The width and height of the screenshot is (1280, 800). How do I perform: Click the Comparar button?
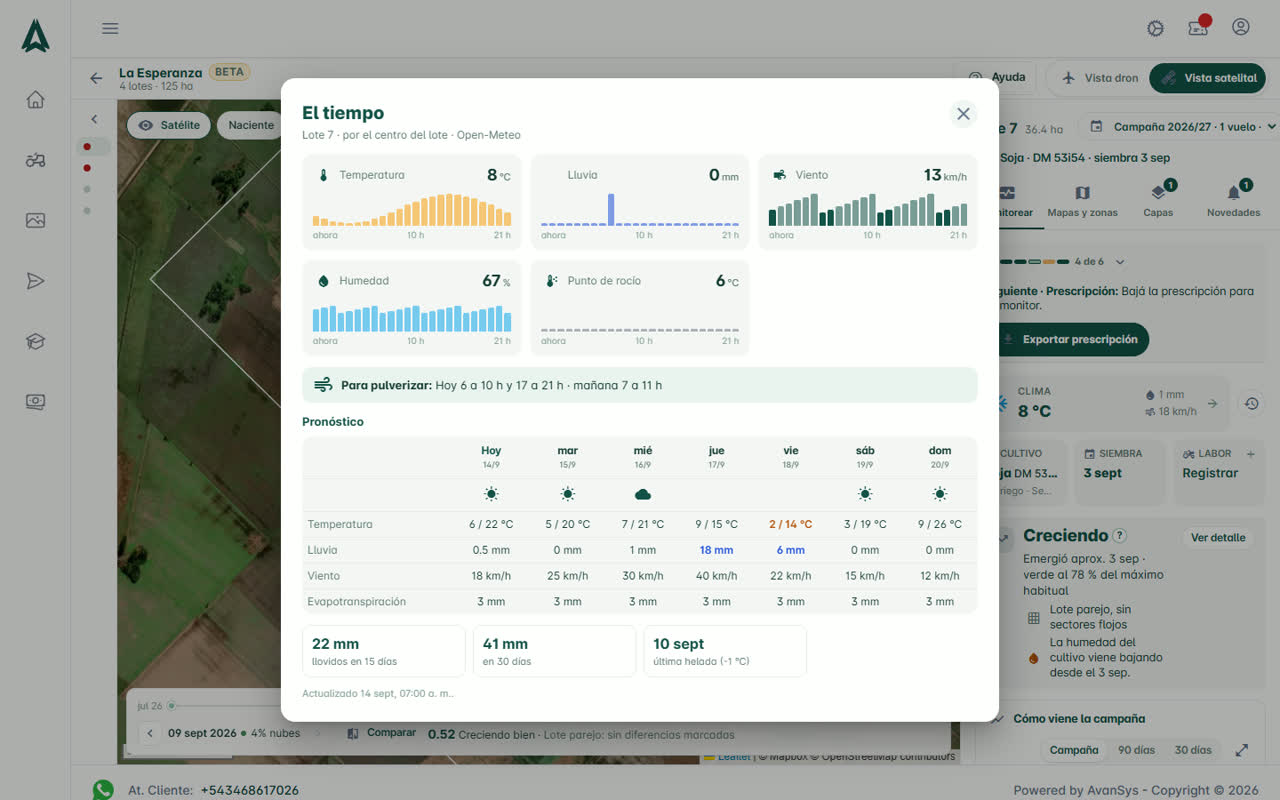381,733
